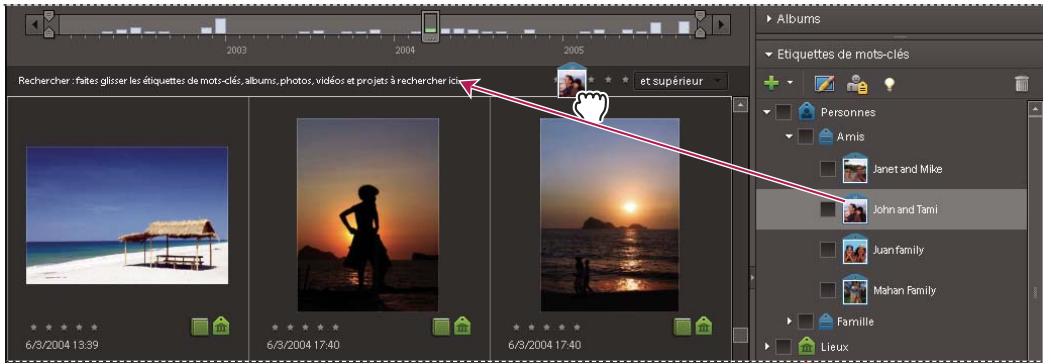Viewport: 1051px width, 364px height.
Task: Click the right timeline end-point marker
Action: click(700, 24)
